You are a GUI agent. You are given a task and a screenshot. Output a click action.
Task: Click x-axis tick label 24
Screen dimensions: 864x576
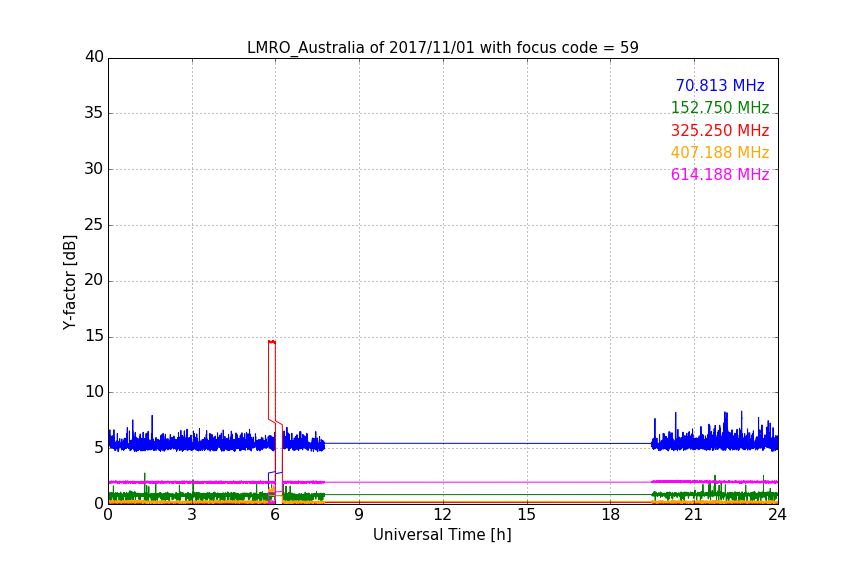click(x=777, y=515)
